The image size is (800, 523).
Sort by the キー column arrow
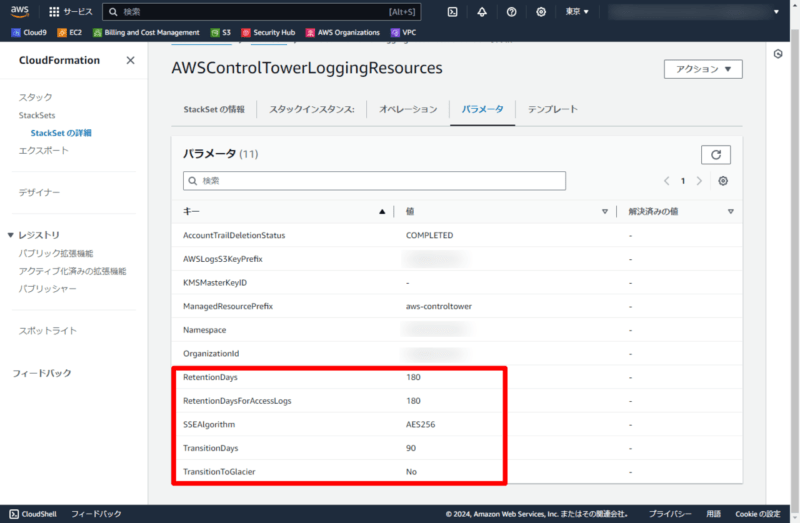tap(382, 212)
